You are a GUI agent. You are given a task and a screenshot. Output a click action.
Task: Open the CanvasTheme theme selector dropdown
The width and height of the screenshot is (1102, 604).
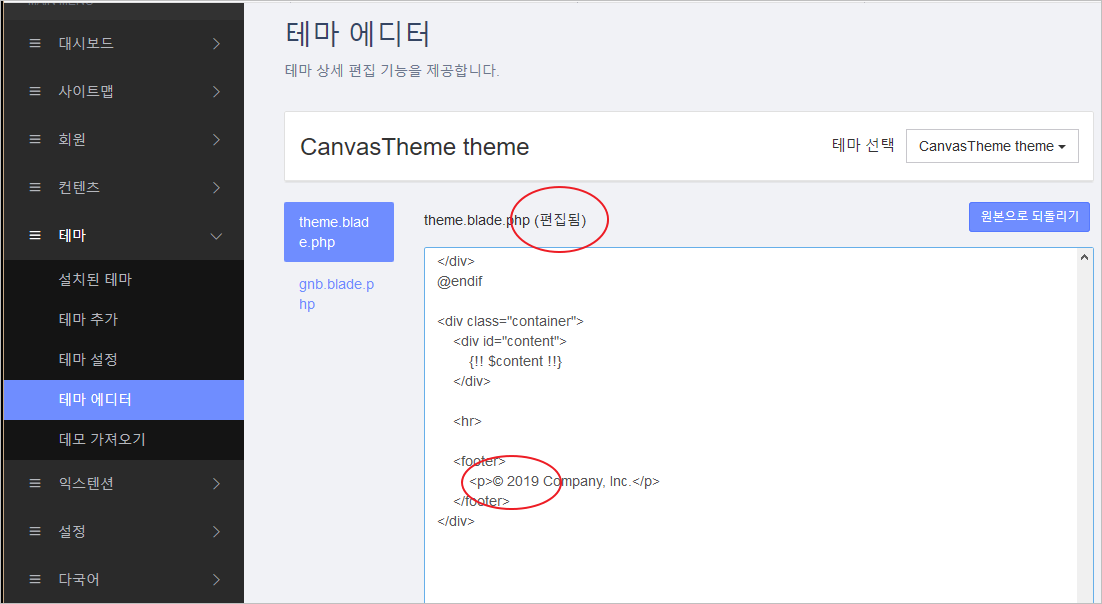[x=991, y=146]
